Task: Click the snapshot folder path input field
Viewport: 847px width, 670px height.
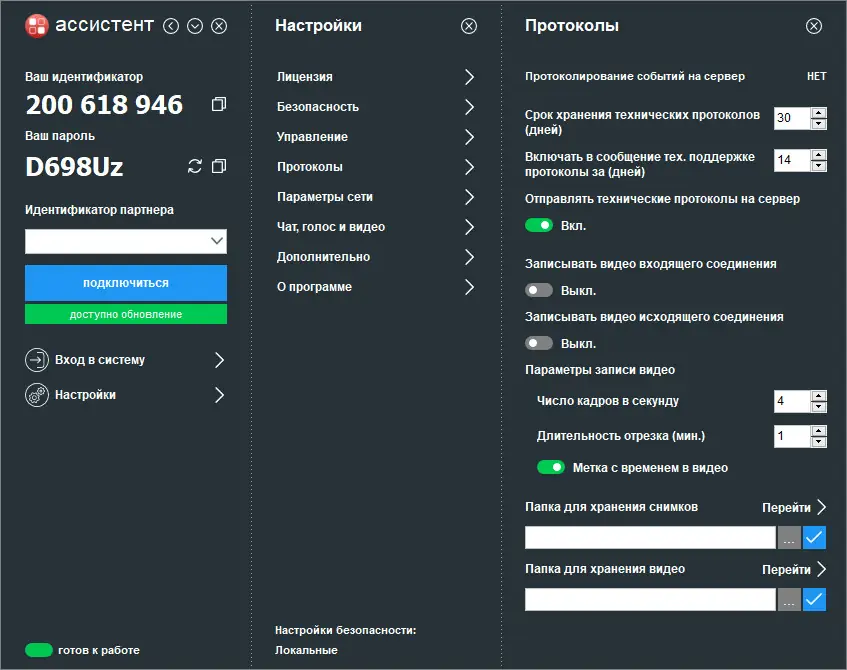Action: point(650,538)
